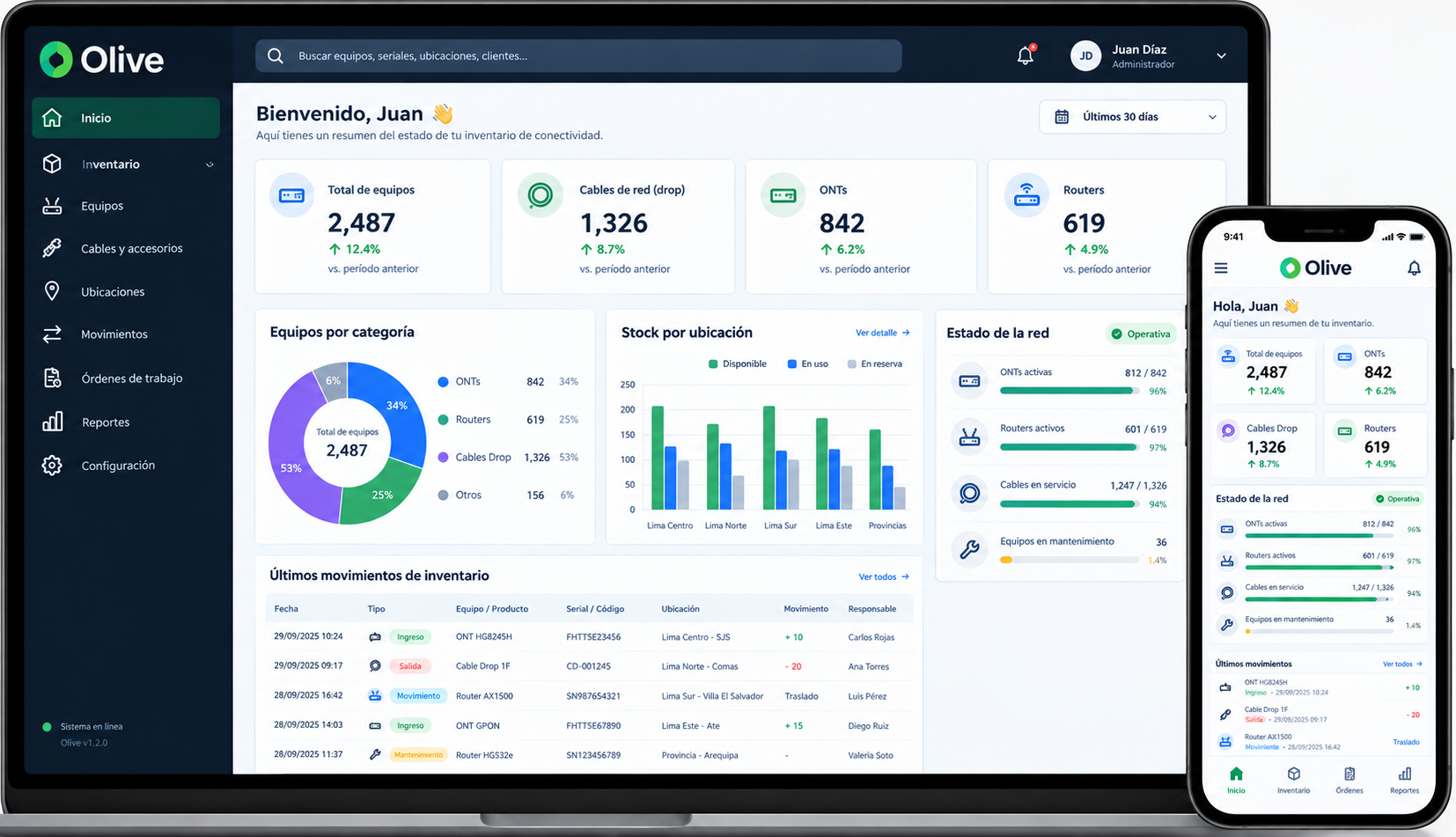Viewport: 1456px width, 837px height.
Task: Switch to Inventario tab on phone
Action: (1293, 780)
